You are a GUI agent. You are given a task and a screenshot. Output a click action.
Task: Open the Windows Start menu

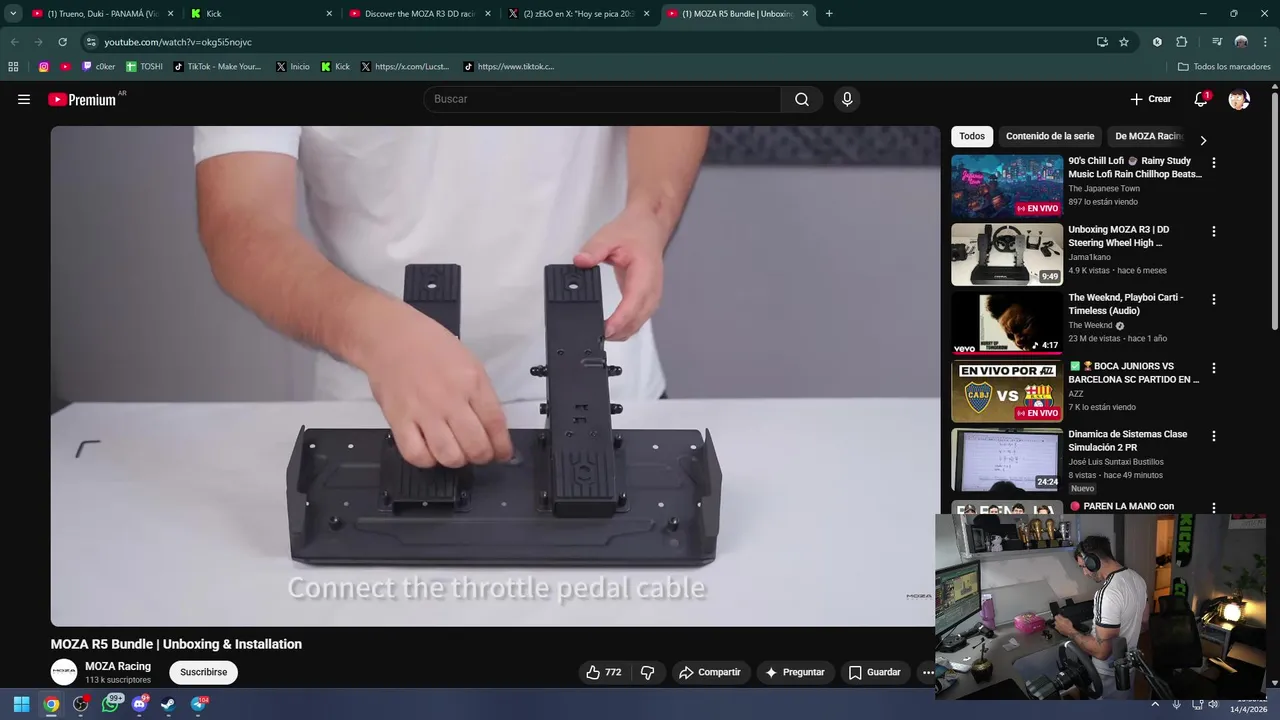(21, 704)
